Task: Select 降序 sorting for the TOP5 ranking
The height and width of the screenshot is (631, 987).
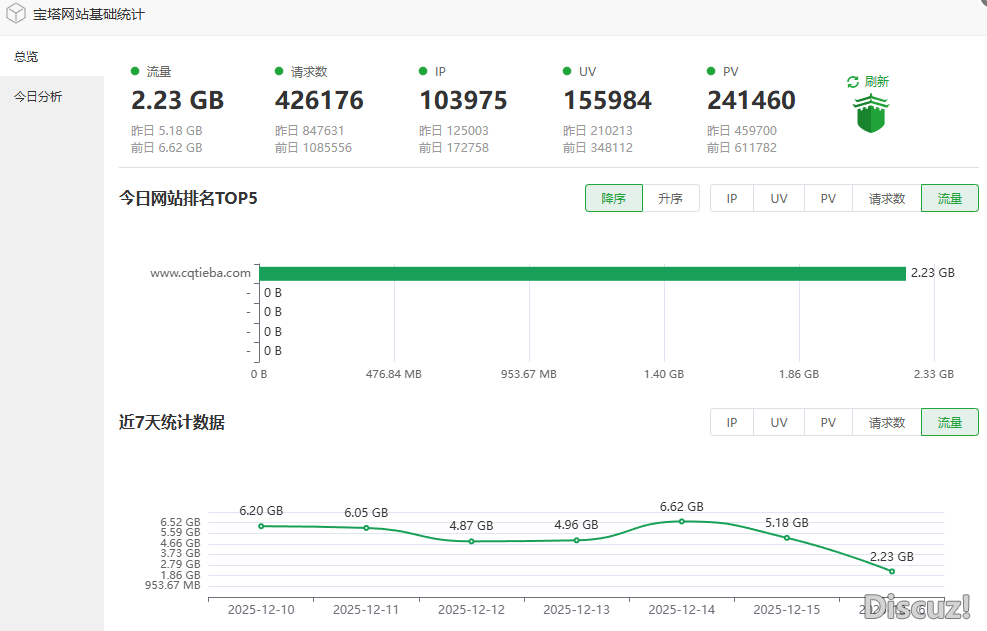Action: point(613,198)
